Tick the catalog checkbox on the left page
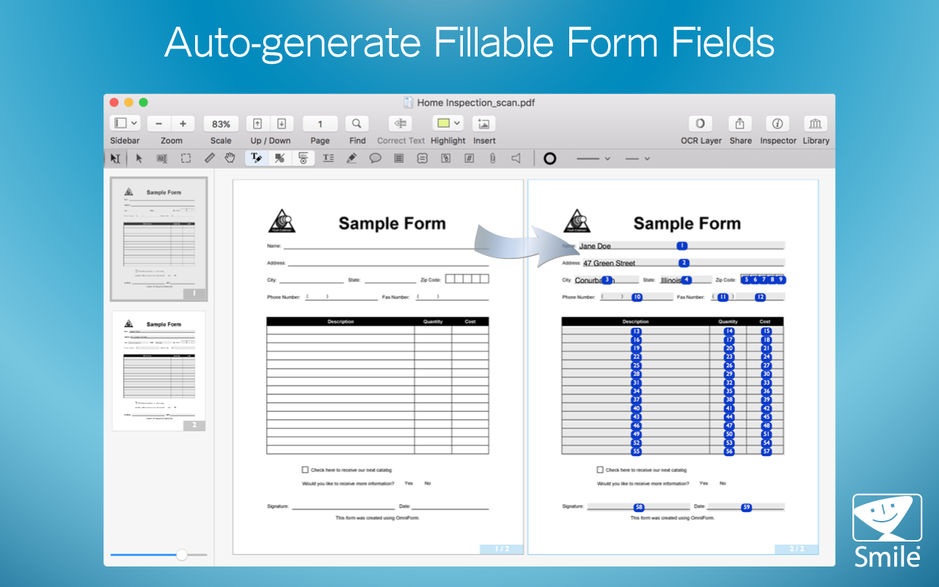Image resolution: width=939 pixels, height=587 pixels. pyautogui.click(x=303, y=468)
